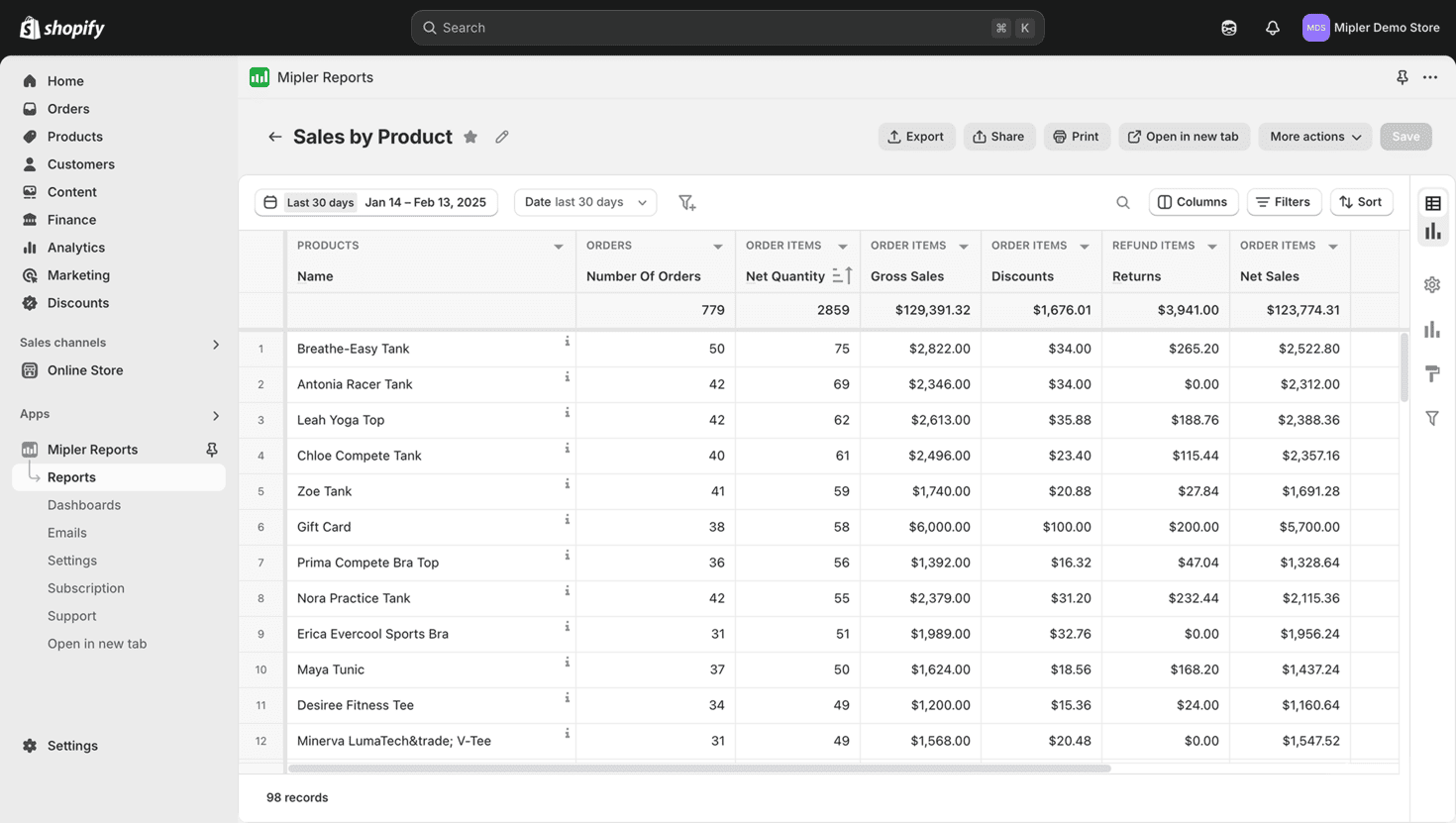
Task: Unpin Mipler Reports from the sidebar
Action: 211,449
